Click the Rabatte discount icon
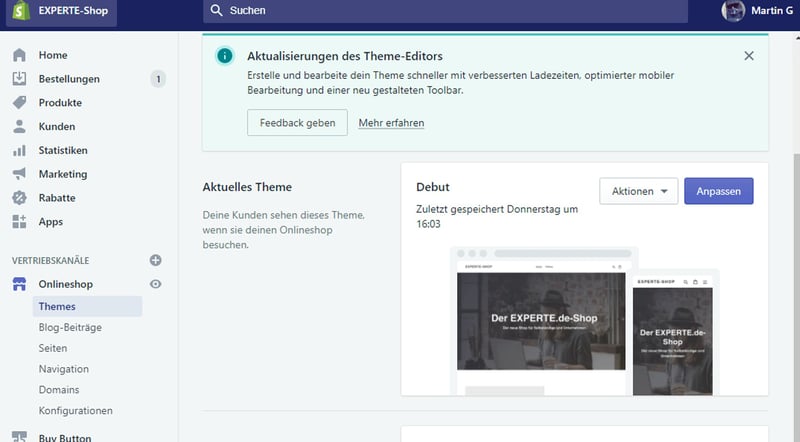 coord(19,198)
